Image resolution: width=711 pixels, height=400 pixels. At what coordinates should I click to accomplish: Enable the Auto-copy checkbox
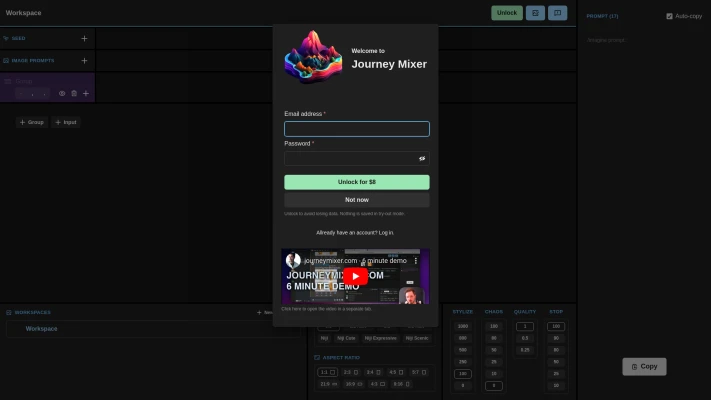(669, 16)
